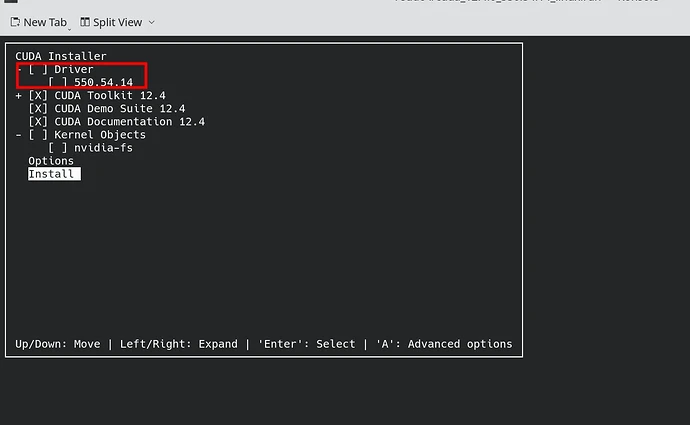The image size is (690, 425).
Task: Uncheck the CUDA Toolkit 12.4 checkbox
Action: pos(38,96)
